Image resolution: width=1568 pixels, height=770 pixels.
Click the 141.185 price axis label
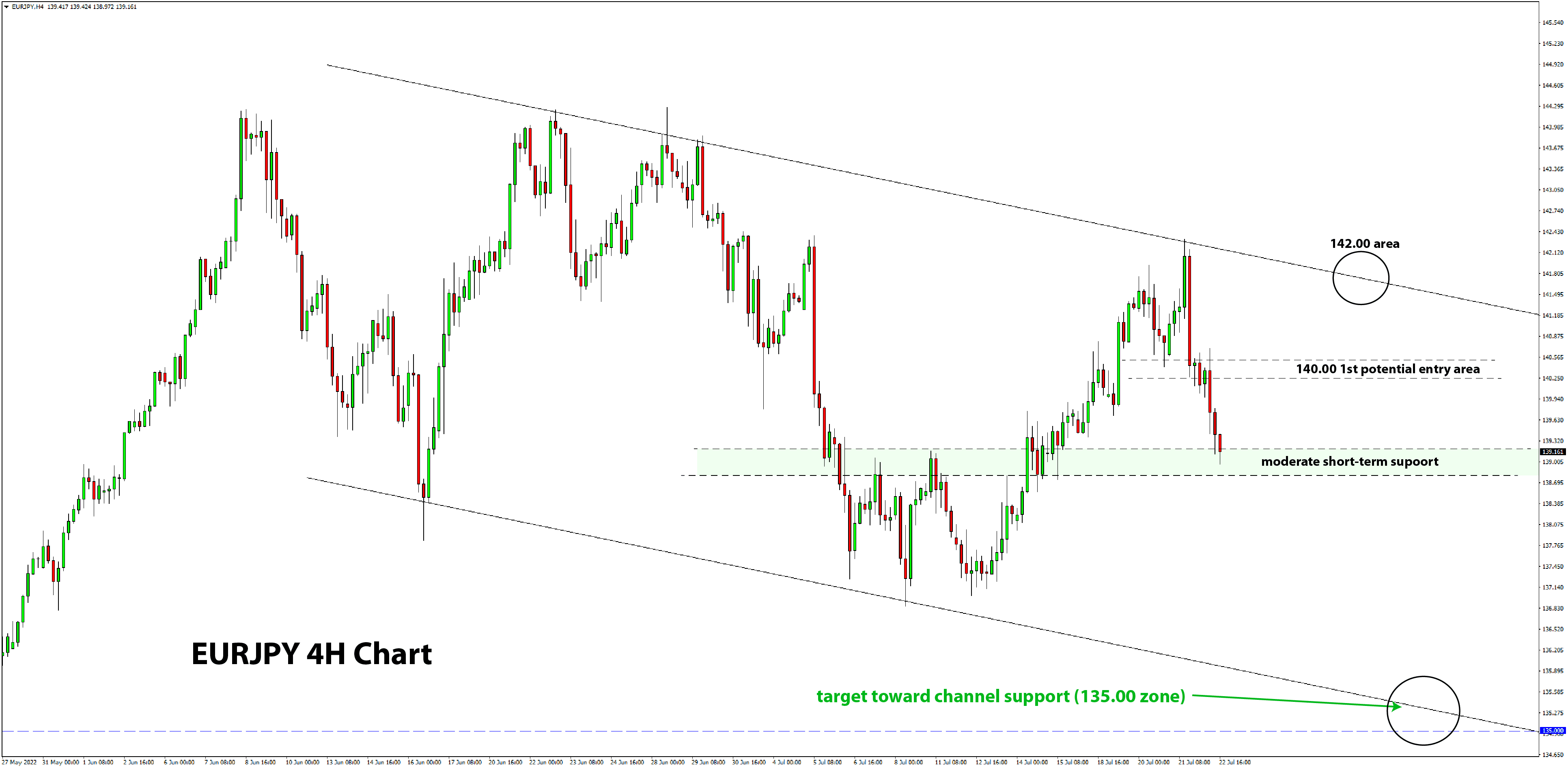[1552, 315]
